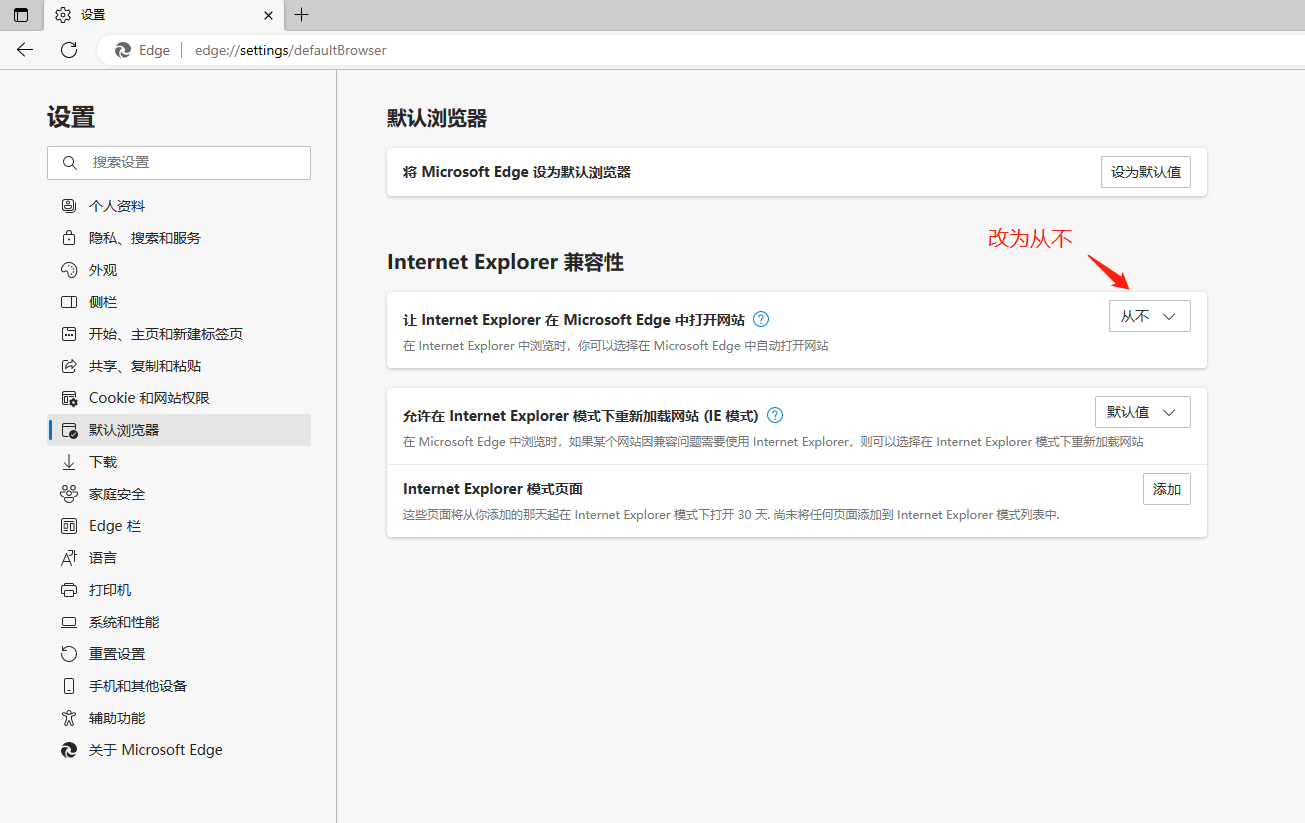1305x823 pixels.
Task: Click the 语言 language icon
Action: coord(69,558)
